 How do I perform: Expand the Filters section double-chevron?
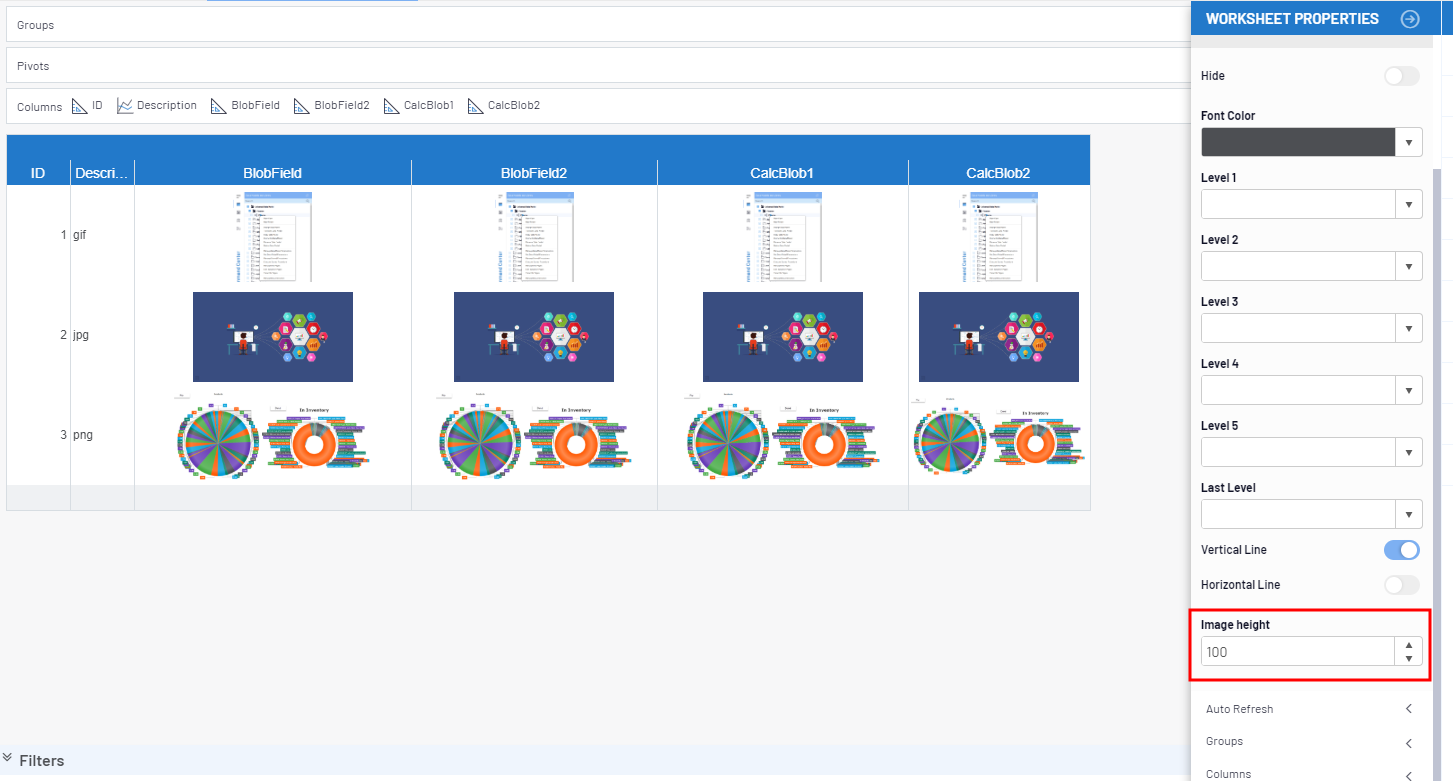pos(8,759)
